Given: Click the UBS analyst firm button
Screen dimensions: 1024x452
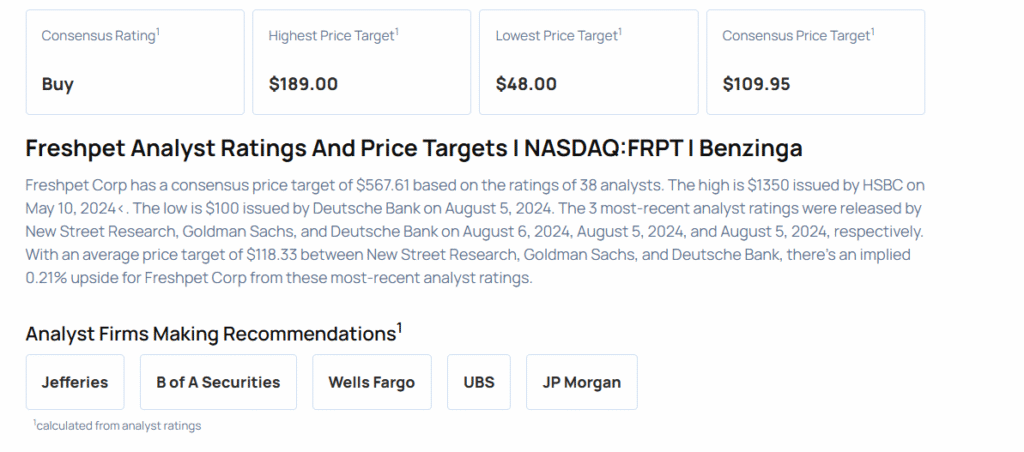Looking at the screenshot, I should tap(478, 382).
